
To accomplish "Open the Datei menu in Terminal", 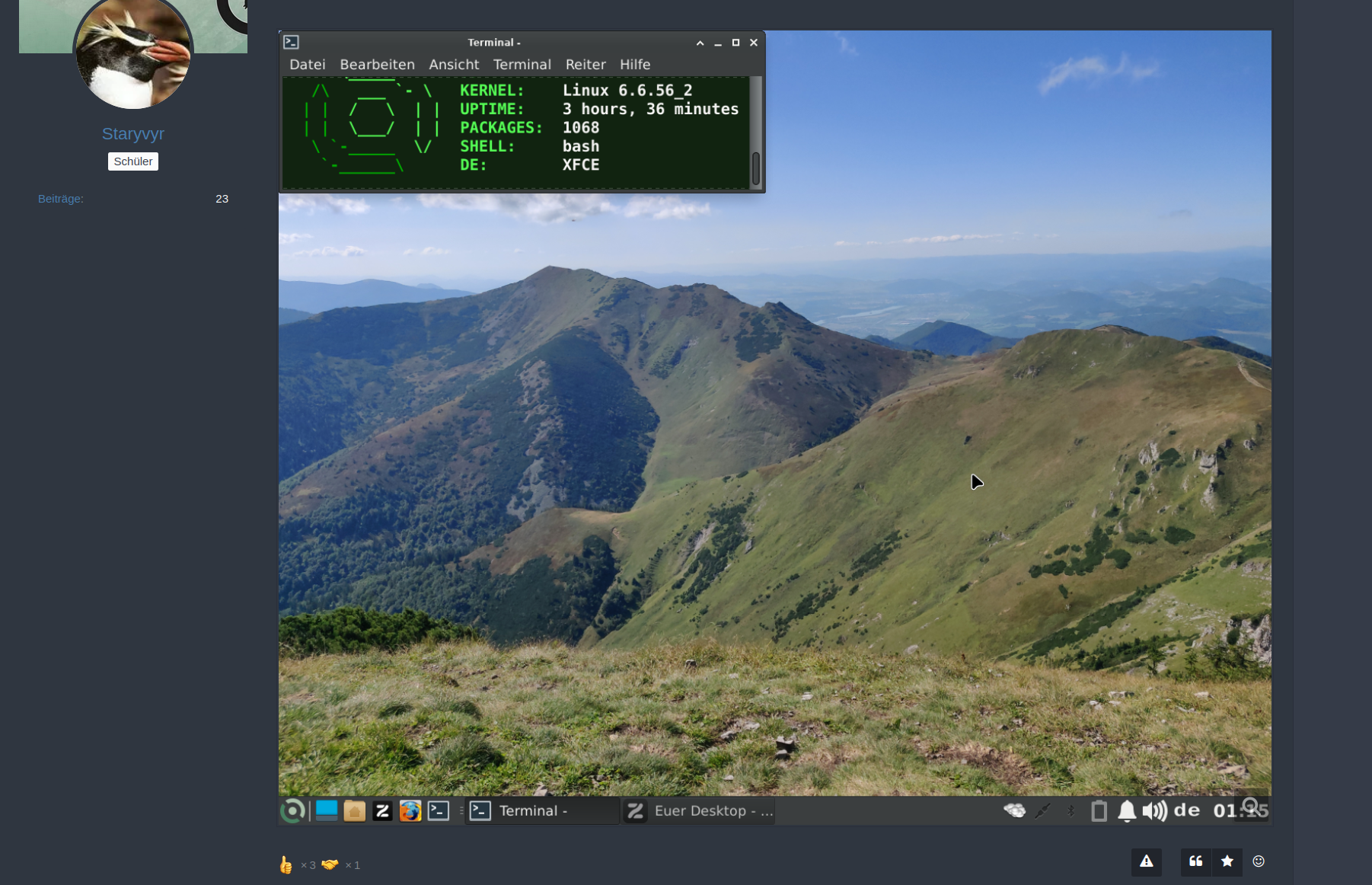I will tap(307, 65).
